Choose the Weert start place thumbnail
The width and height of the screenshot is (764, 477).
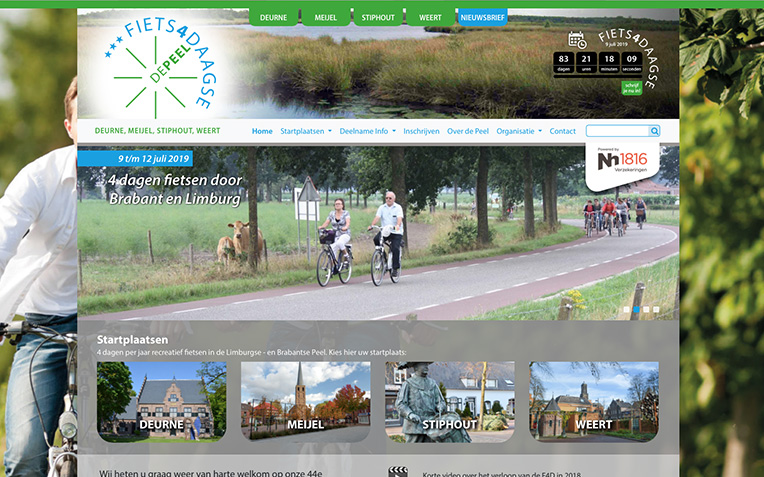(594, 401)
